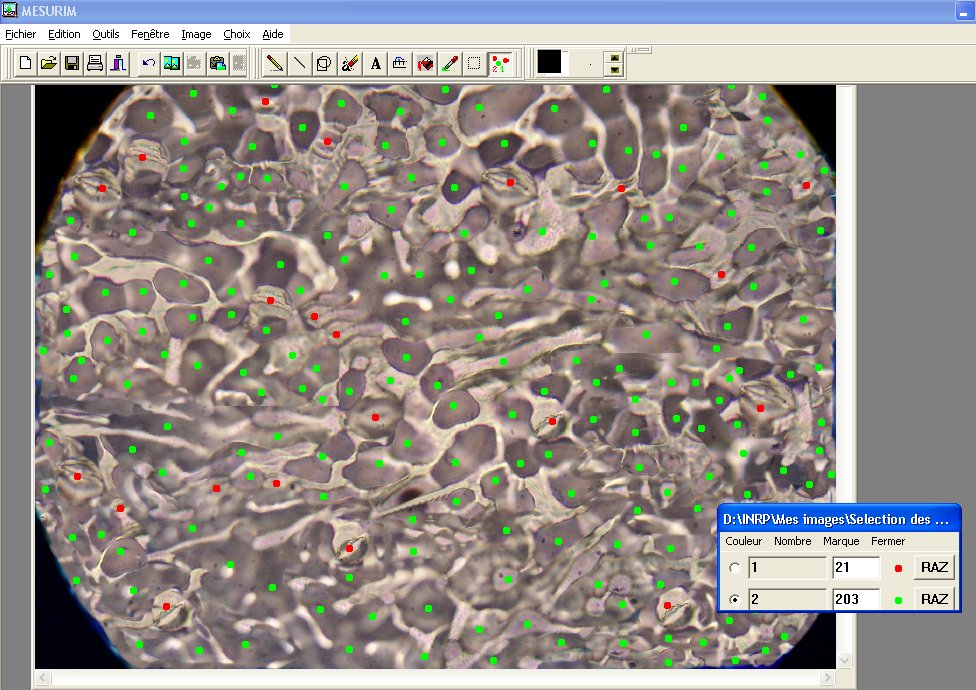The height and width of the screenshot is (690, 976).
Task: Save the image with the floppy disk icon
Action: 72,63
